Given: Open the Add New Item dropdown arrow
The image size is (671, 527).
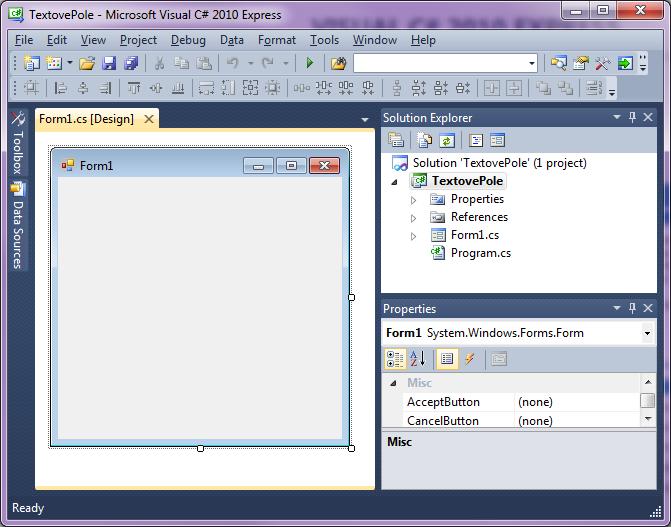Looking at the screenshot, I should pyautogui.click(x=69, y=63).
